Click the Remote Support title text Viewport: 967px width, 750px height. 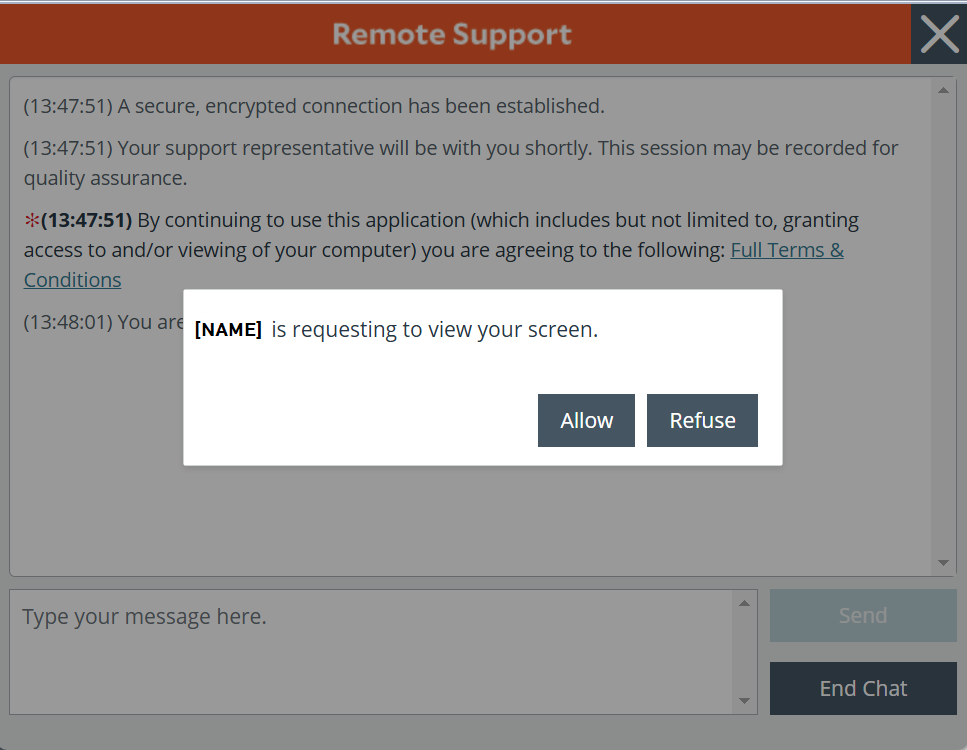[452, 34]
